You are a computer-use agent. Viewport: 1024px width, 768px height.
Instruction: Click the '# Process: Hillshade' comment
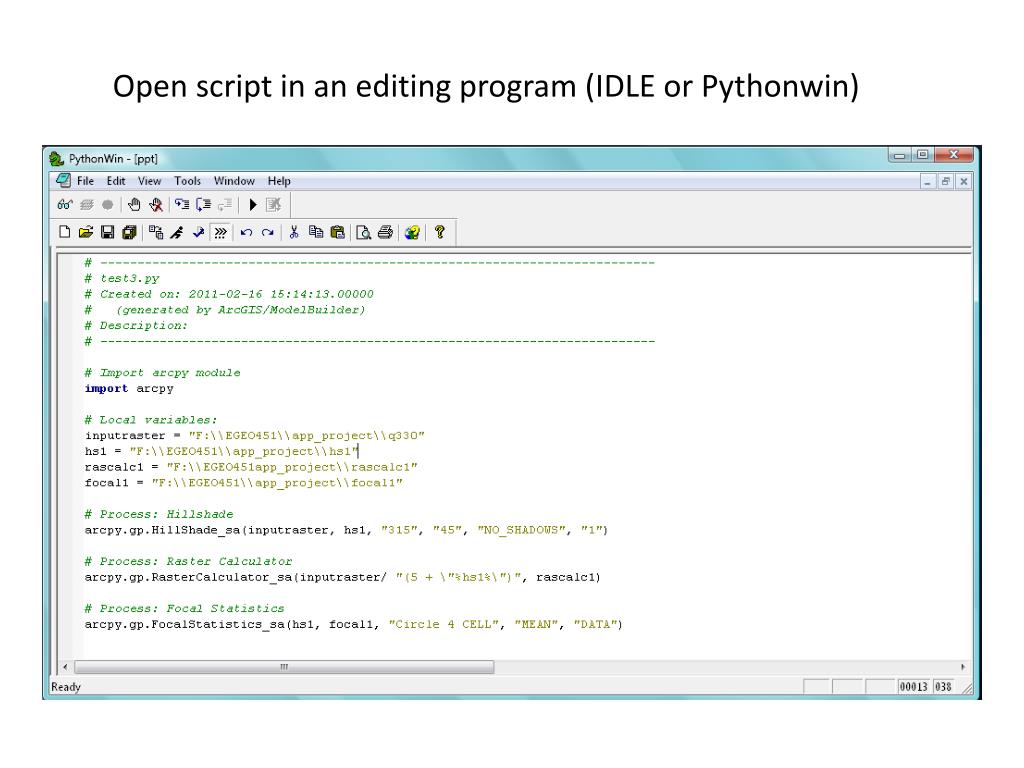(x=159, y=514)
